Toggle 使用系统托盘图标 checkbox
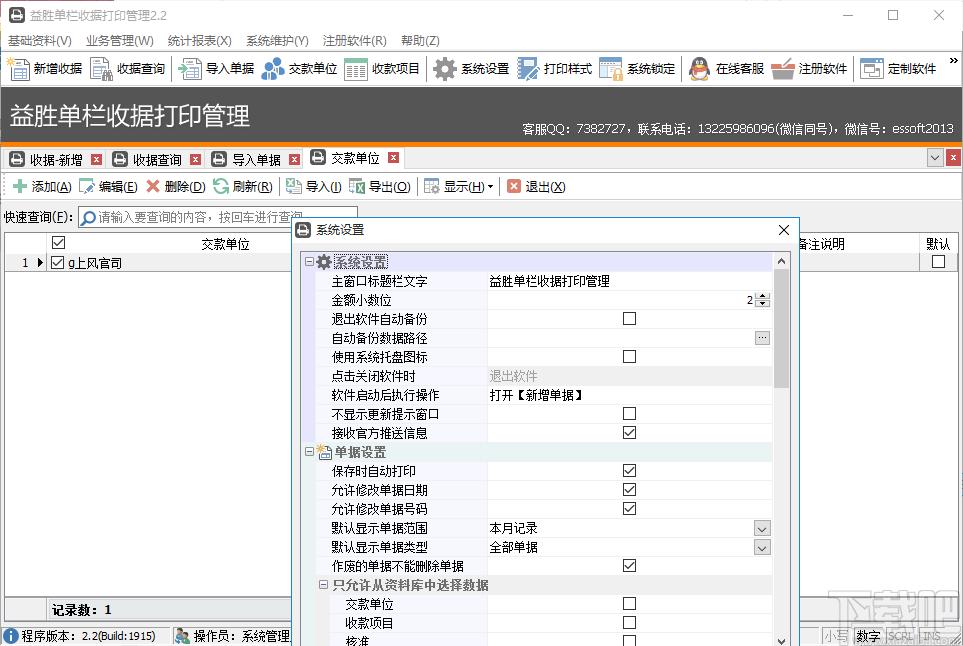The image size is (963, 646). [630, 357]
